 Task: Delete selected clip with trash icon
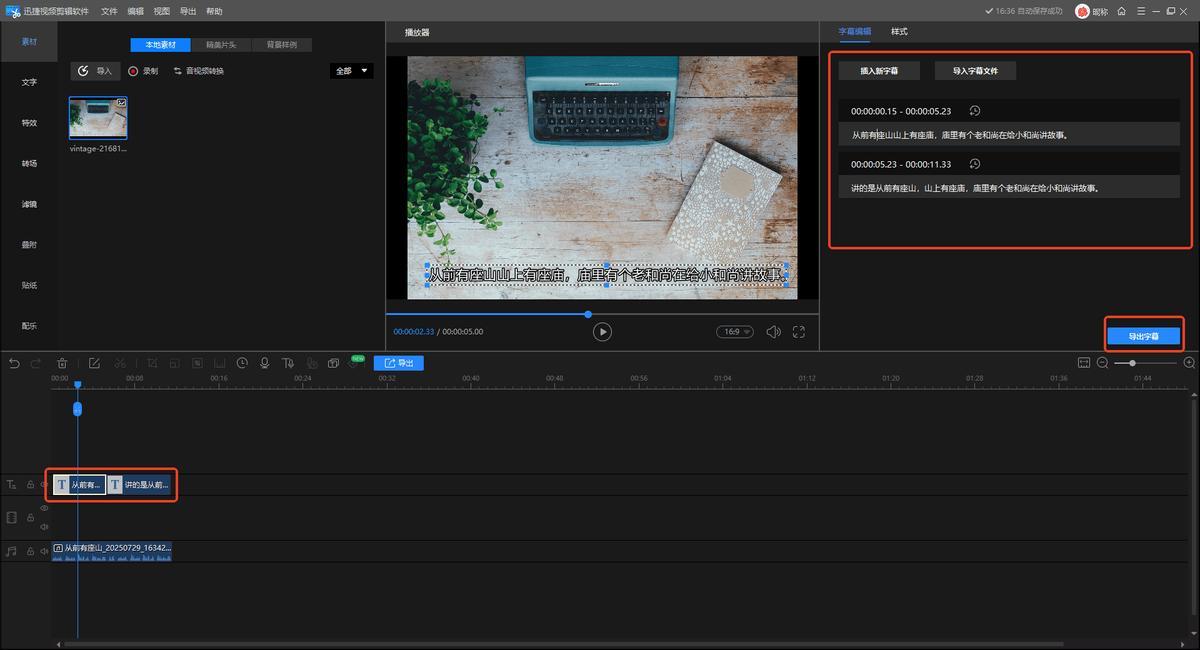(x=62, y=363)
